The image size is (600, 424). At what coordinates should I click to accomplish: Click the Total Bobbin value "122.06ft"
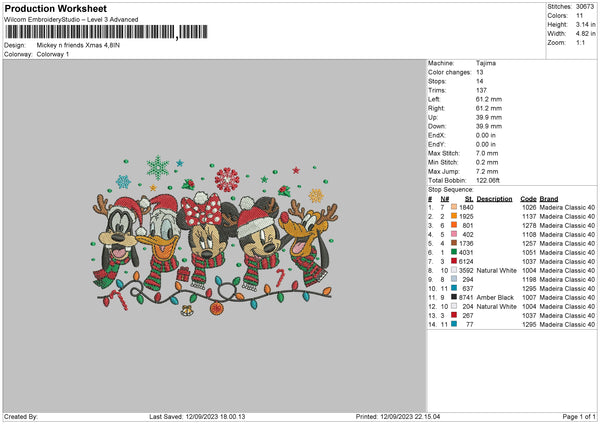[x=488, y=180]
